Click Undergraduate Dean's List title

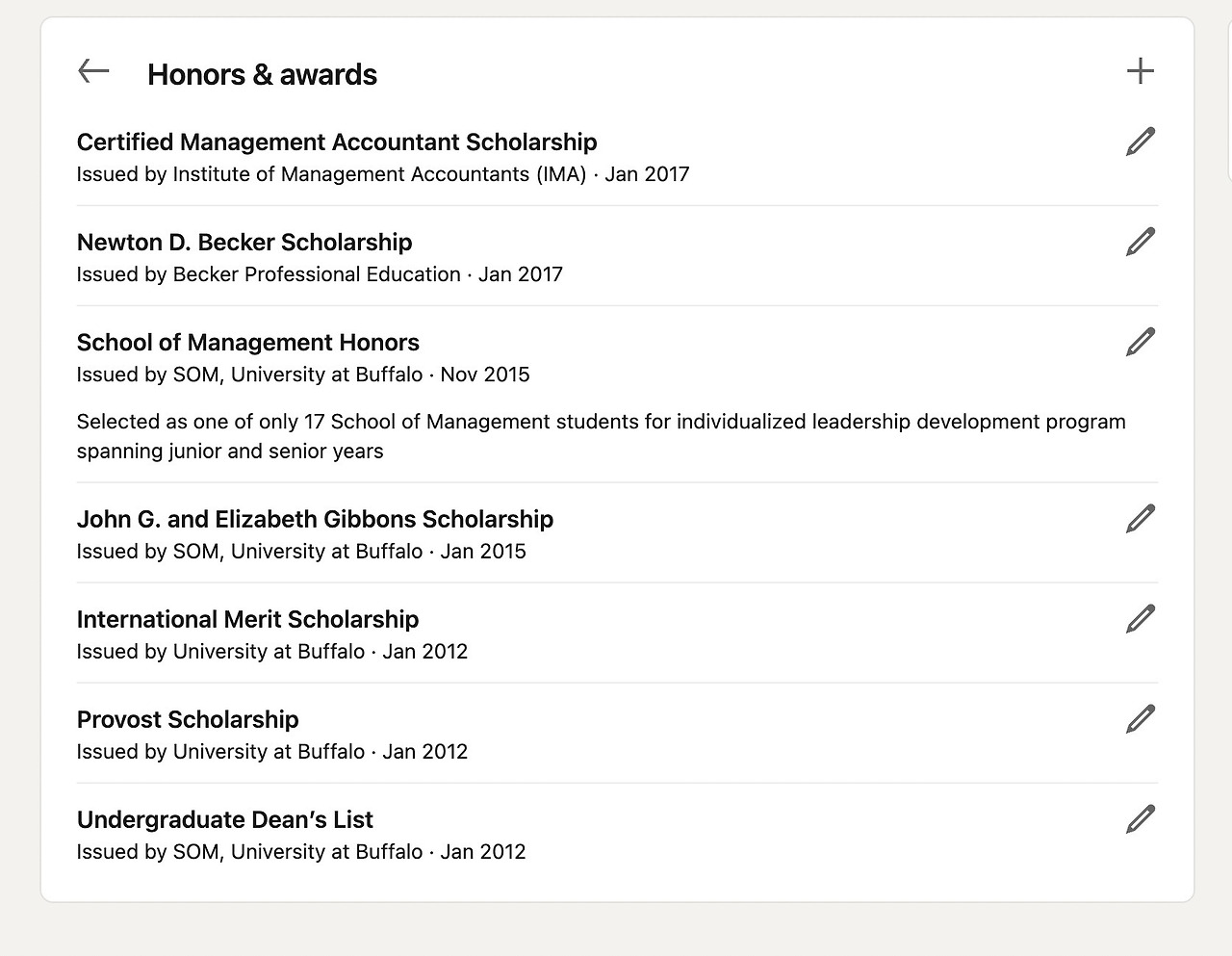point(224,820)
